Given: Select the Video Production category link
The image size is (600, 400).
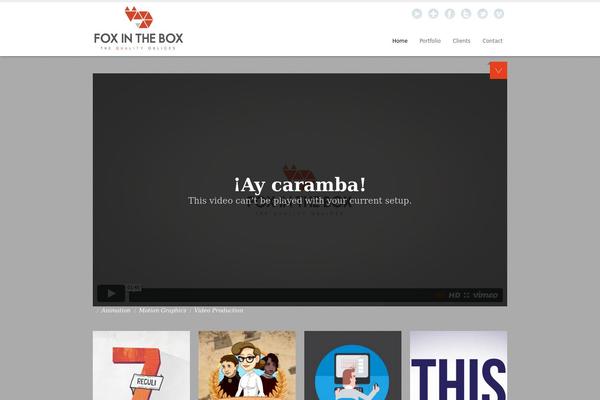Looking at the screenshot, I should click(218, 310).
